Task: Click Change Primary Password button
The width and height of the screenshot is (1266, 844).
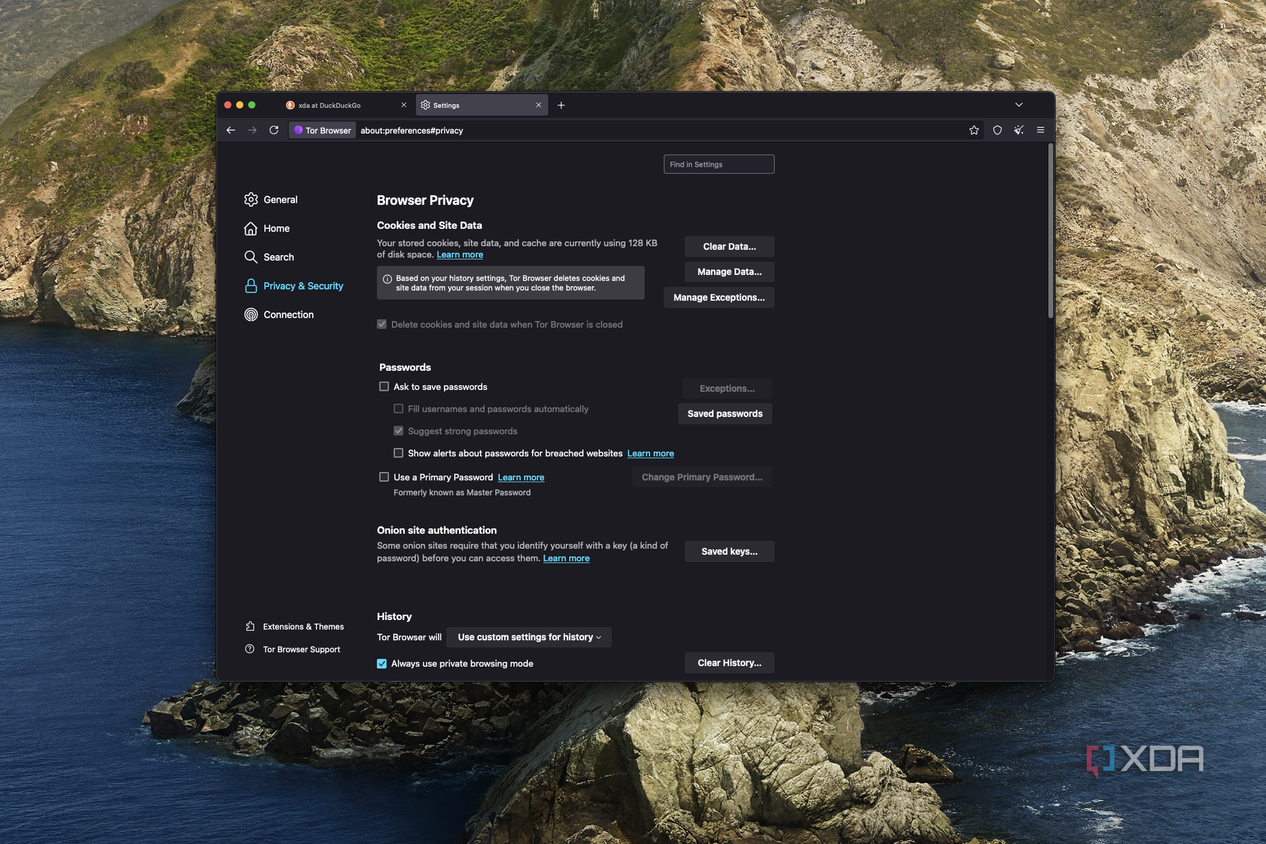Action: (702, 477)
